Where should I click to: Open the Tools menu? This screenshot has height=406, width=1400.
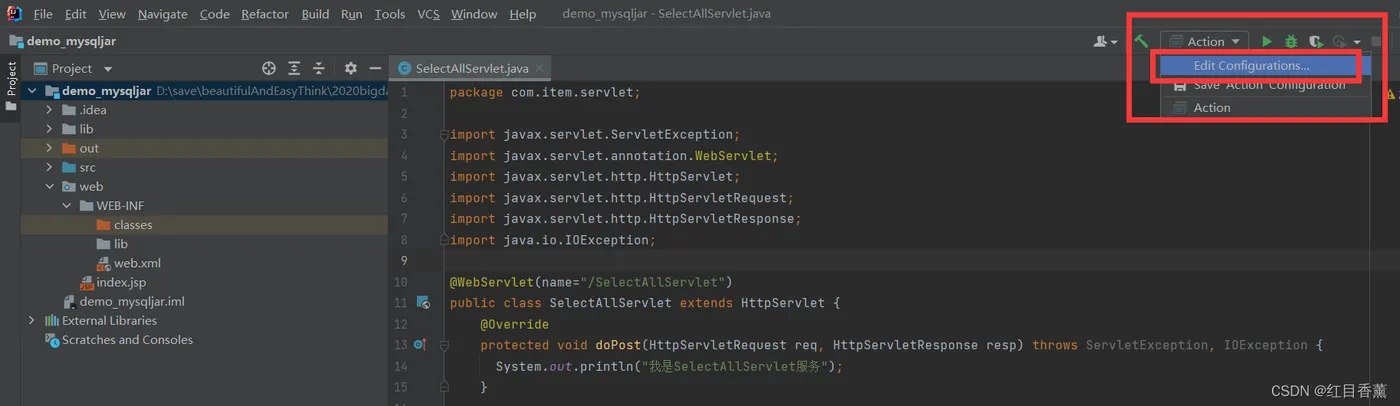pos(390,14)
